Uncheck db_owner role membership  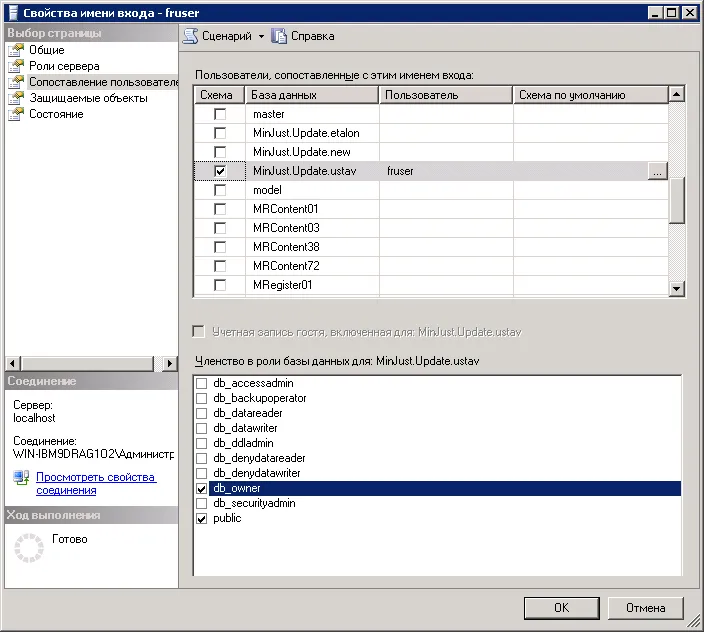[x=202, y=488]
